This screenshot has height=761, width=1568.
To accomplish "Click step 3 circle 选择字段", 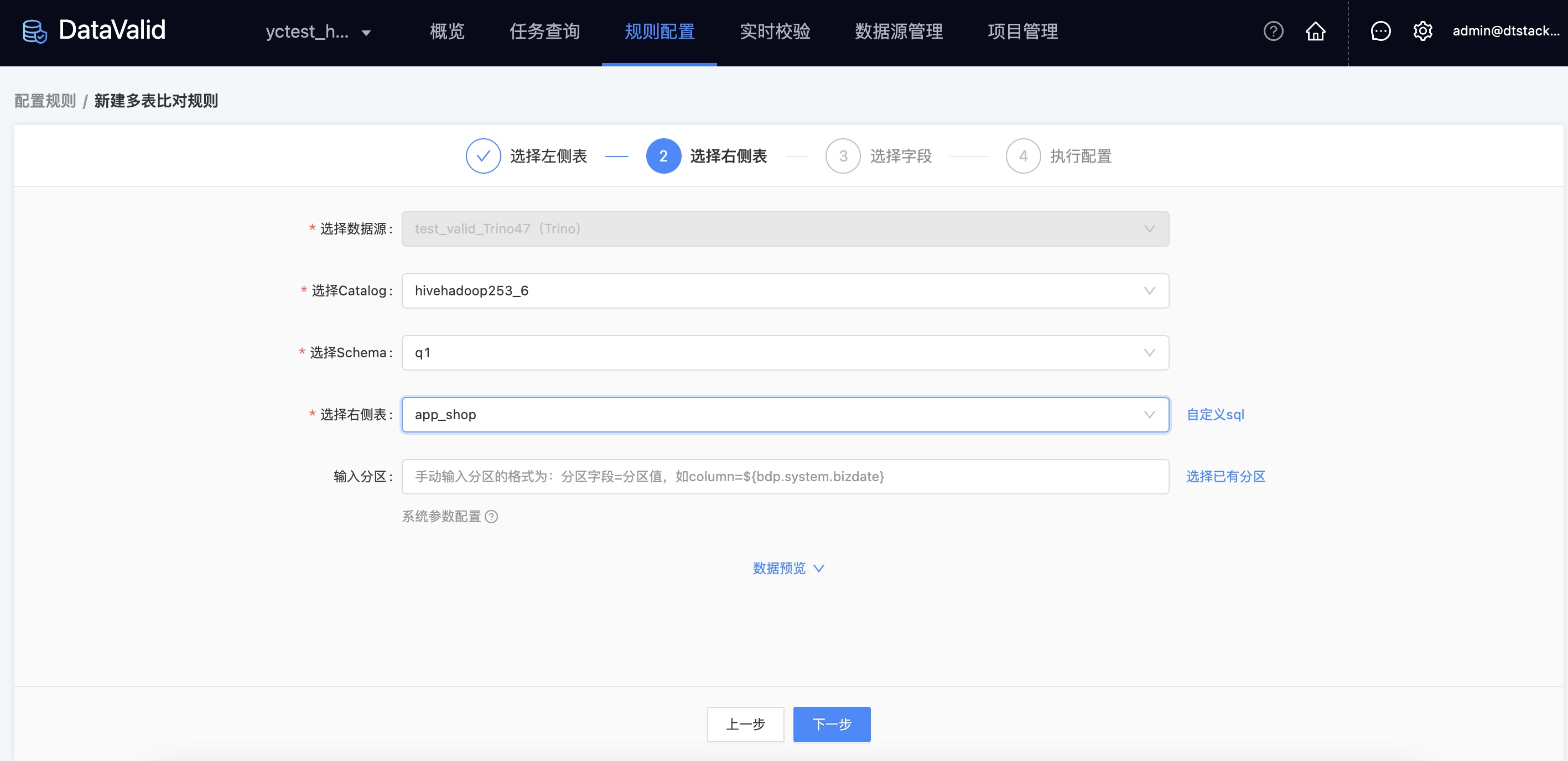I will coord(843,157).
